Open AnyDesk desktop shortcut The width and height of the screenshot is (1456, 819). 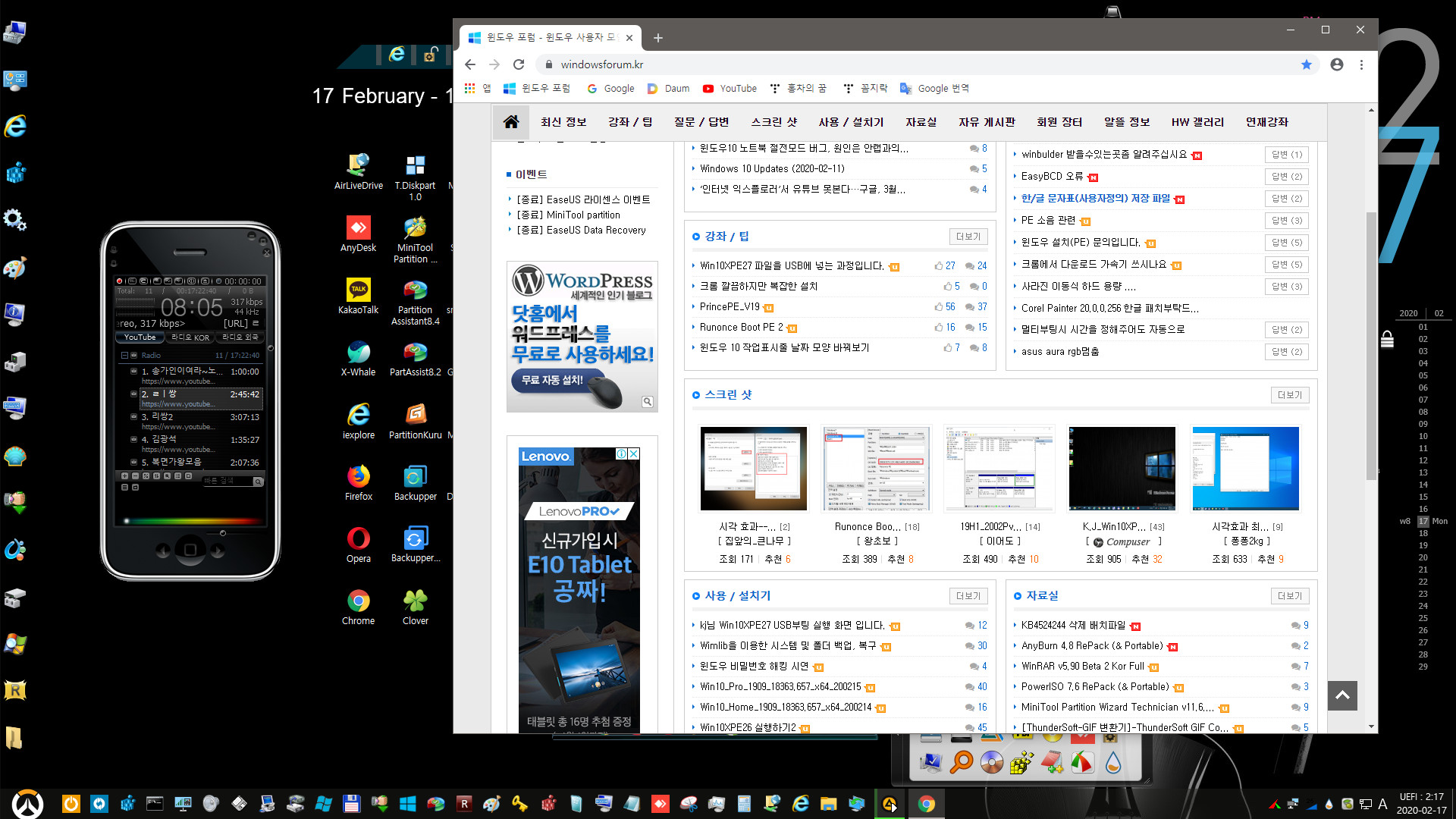(358, 234)
